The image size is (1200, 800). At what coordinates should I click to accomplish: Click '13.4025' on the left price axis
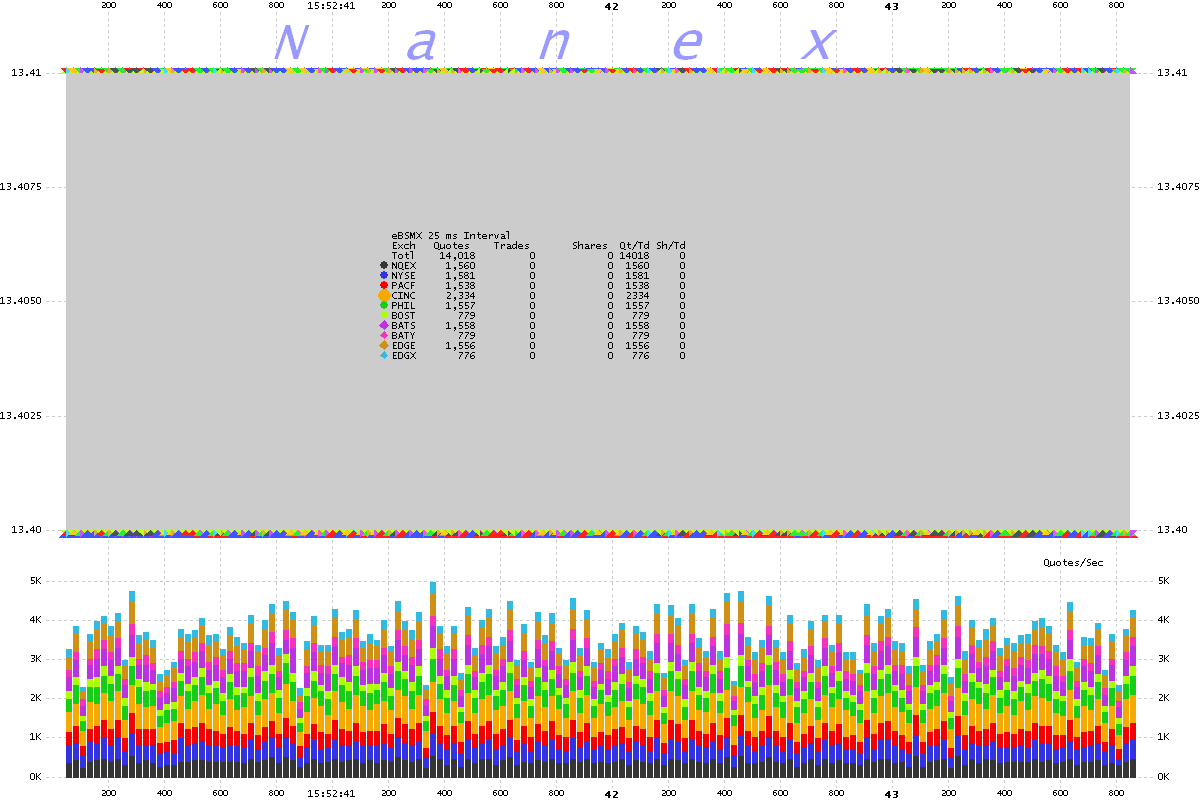(20, 415)
